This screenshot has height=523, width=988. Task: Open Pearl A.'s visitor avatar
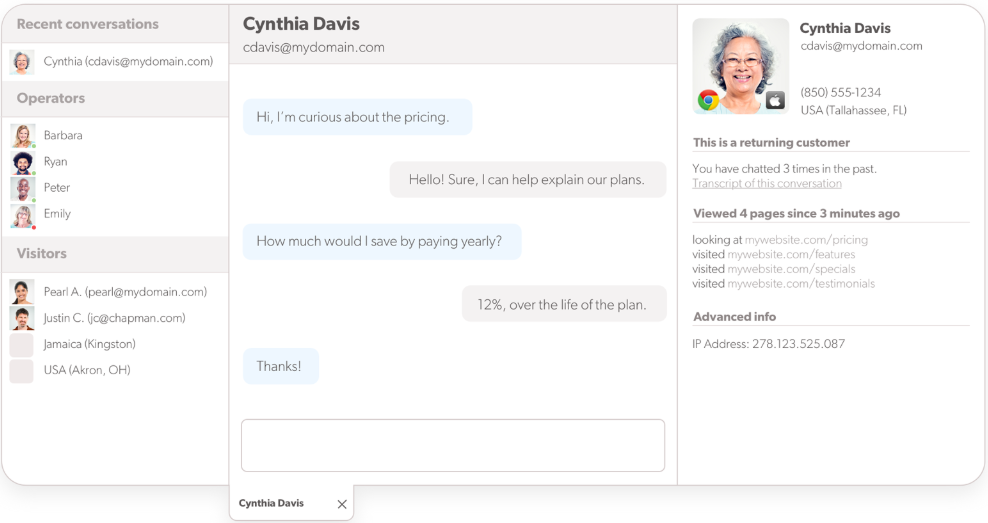tap(21, 292)
